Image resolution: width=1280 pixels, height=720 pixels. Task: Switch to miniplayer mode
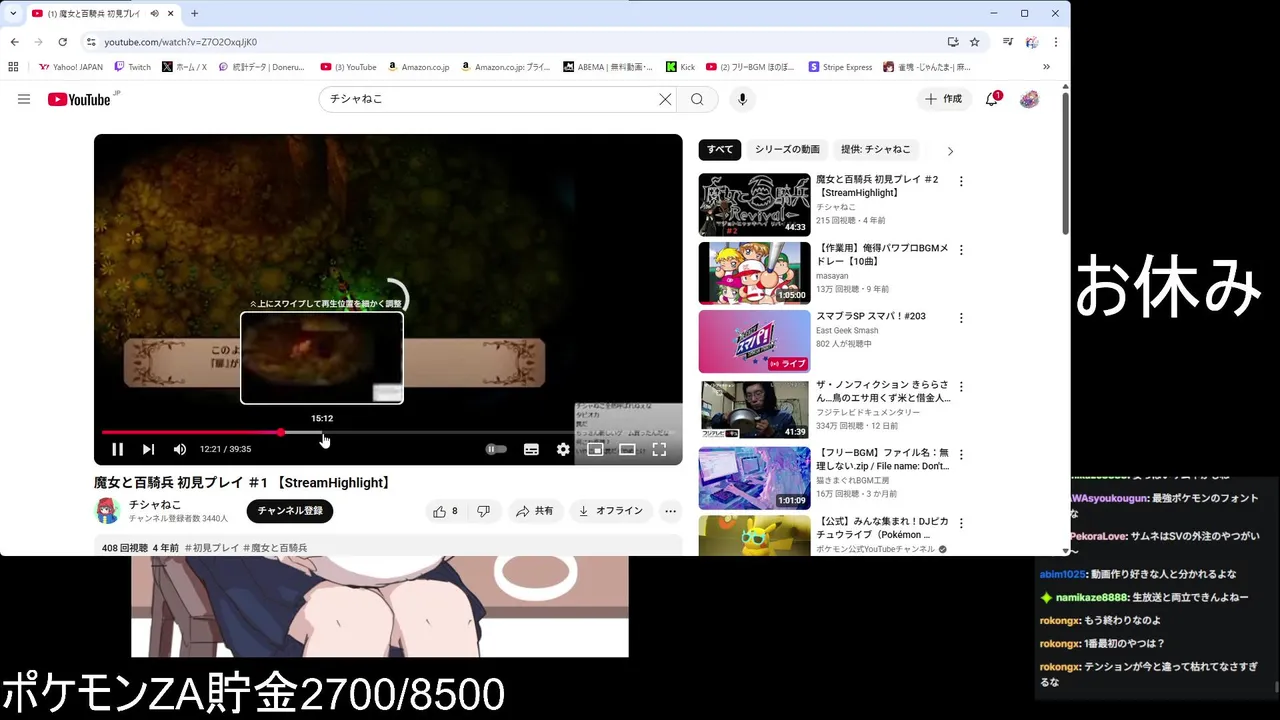pyautogui.click(x=595, y=450)
